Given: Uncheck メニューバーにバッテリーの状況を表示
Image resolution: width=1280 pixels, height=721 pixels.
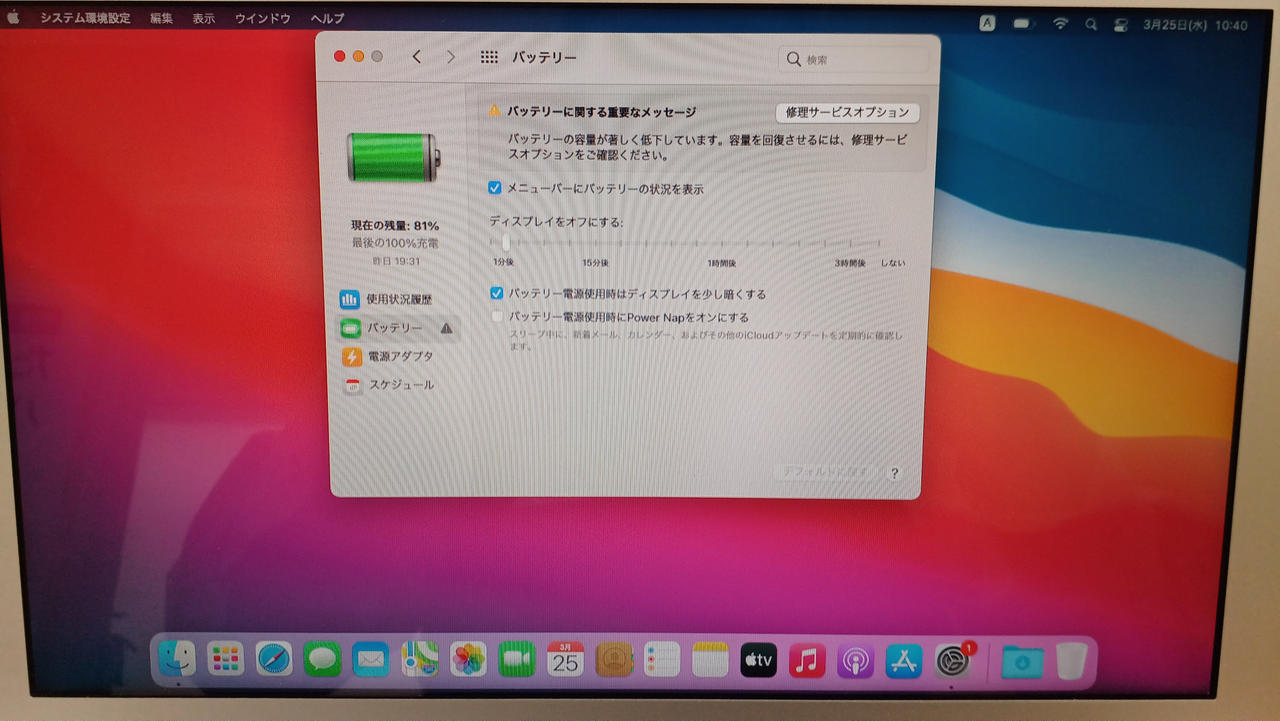Looking at the screenshot, I should (495, 188).
